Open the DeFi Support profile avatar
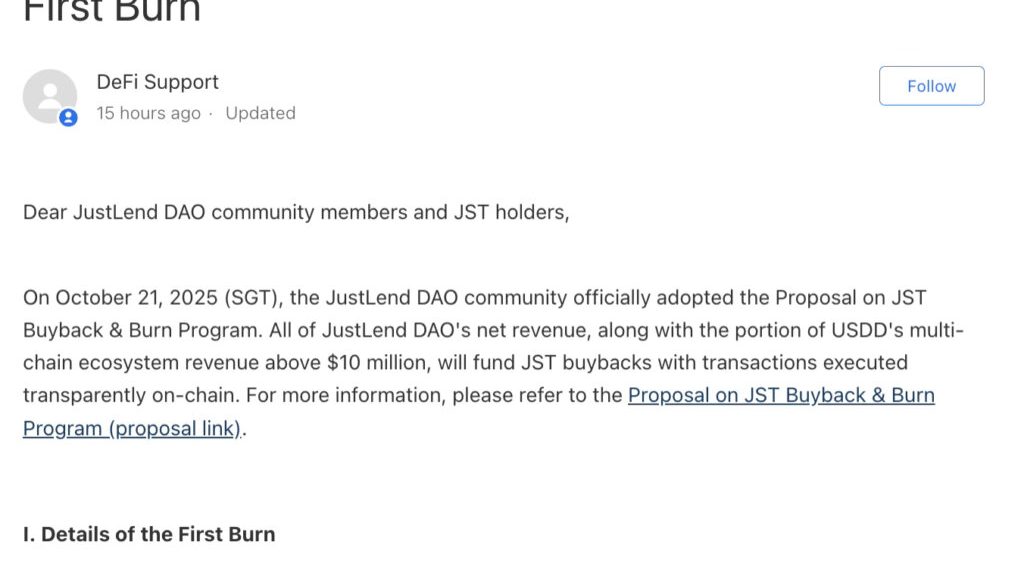The height and width of the screenshot is (570, 1024). click(50, 96)
